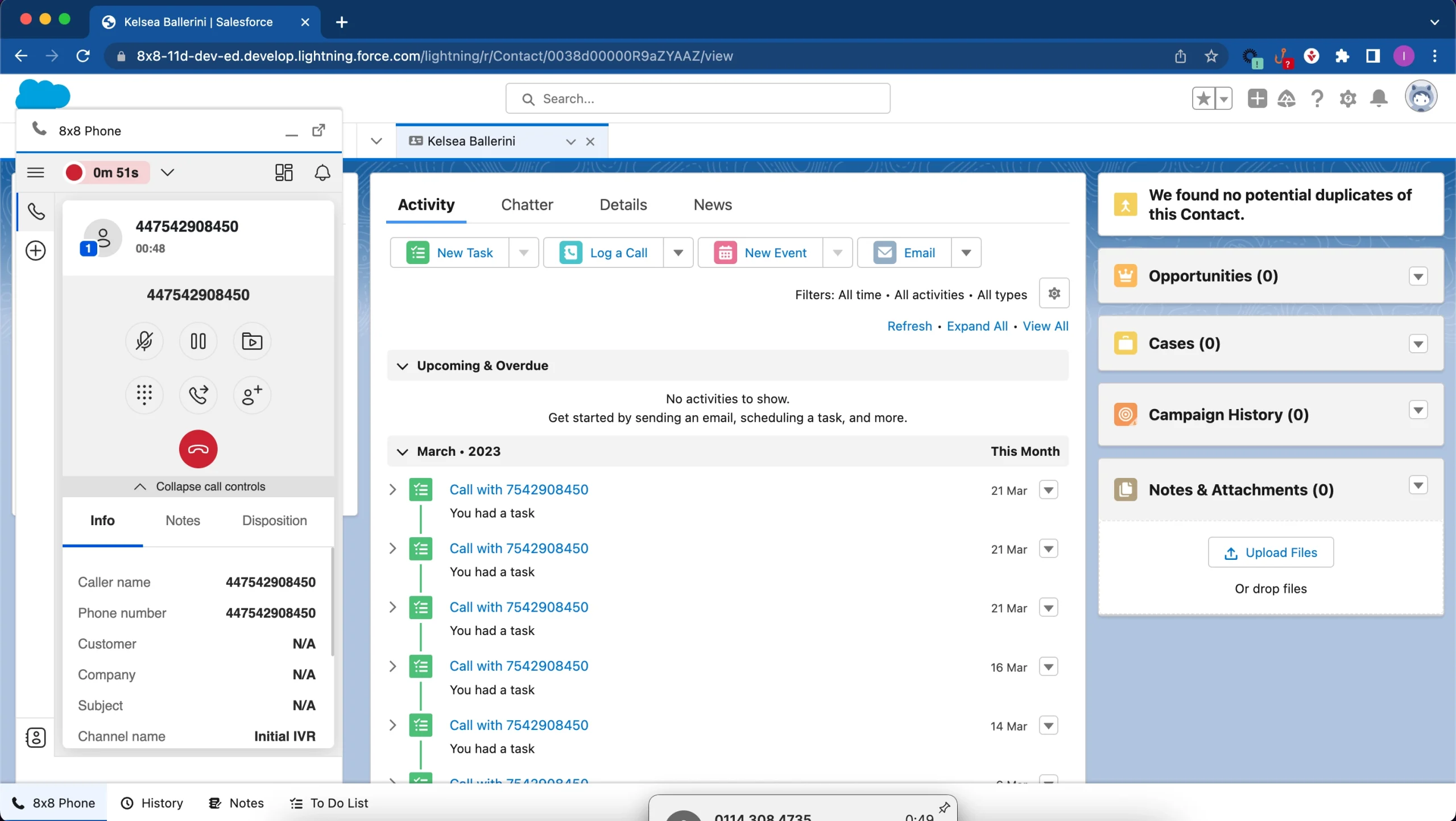Click the Refresh link

pyautogui.click(x=909, y=326)
